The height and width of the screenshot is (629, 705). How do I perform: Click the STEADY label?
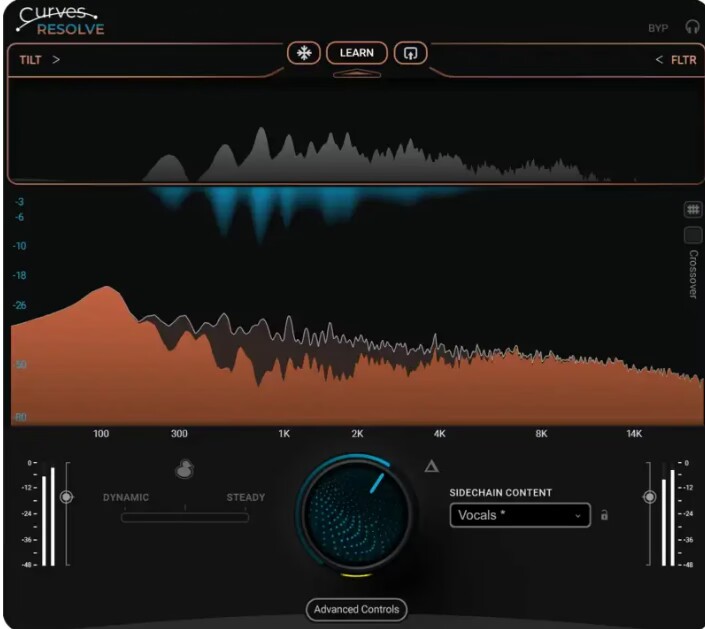(245, 497)
